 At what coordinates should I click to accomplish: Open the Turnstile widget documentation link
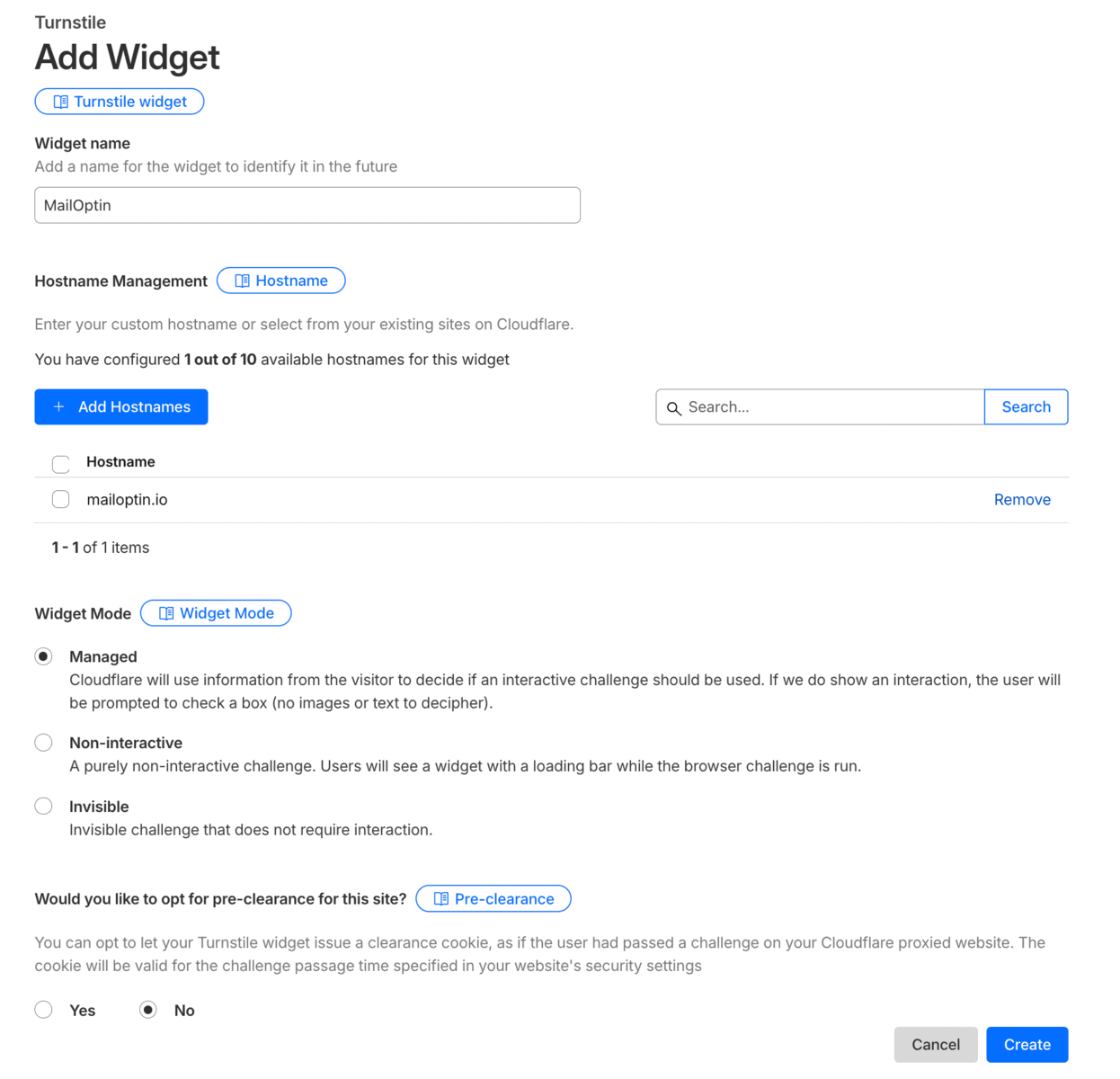120,102
